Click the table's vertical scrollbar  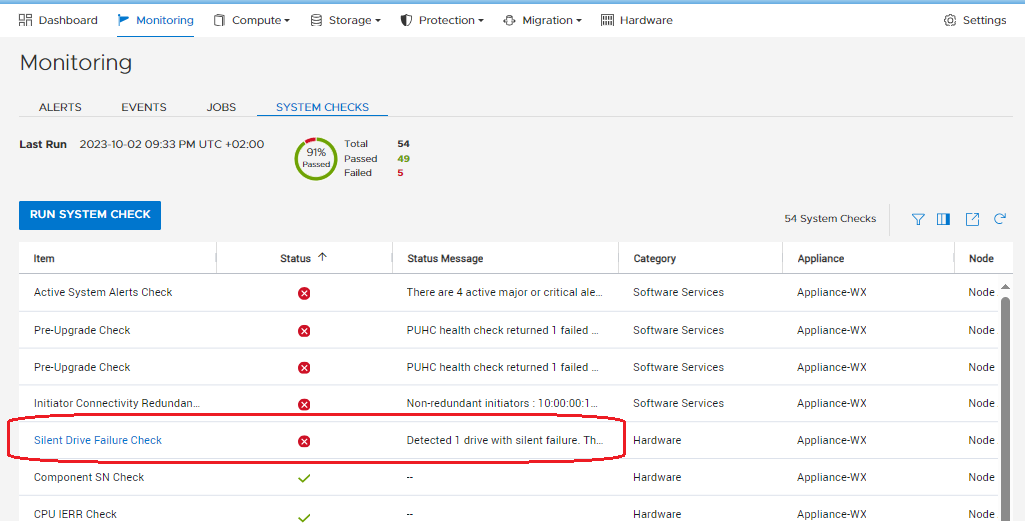pos(1006,400)
